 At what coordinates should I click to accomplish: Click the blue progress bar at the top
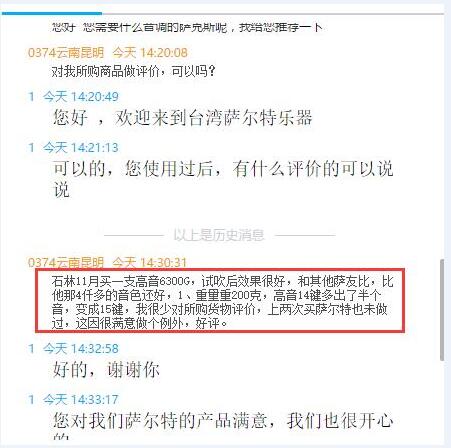point(52,13)
